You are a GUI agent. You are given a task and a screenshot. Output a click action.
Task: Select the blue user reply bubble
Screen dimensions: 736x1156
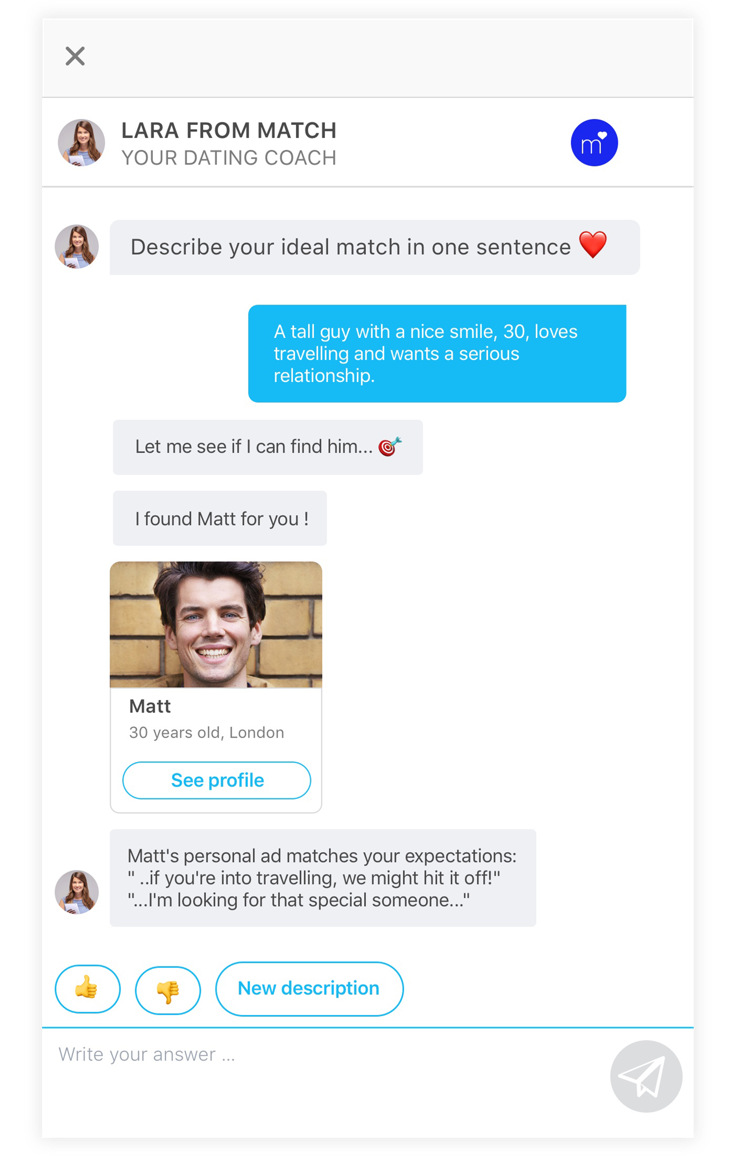[x=437, y=354]
